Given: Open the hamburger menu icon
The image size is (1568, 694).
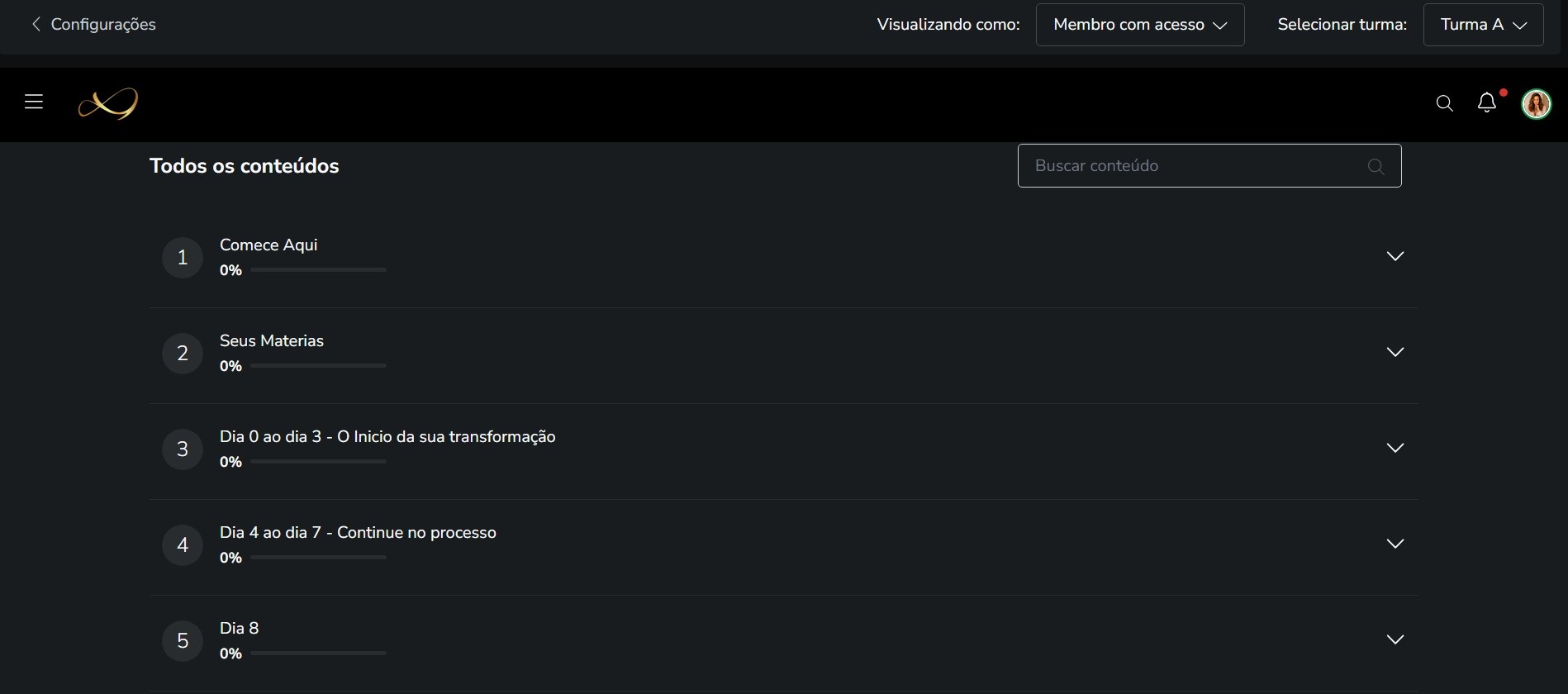Looking at the screenshot, I should (x=34, y=102).
